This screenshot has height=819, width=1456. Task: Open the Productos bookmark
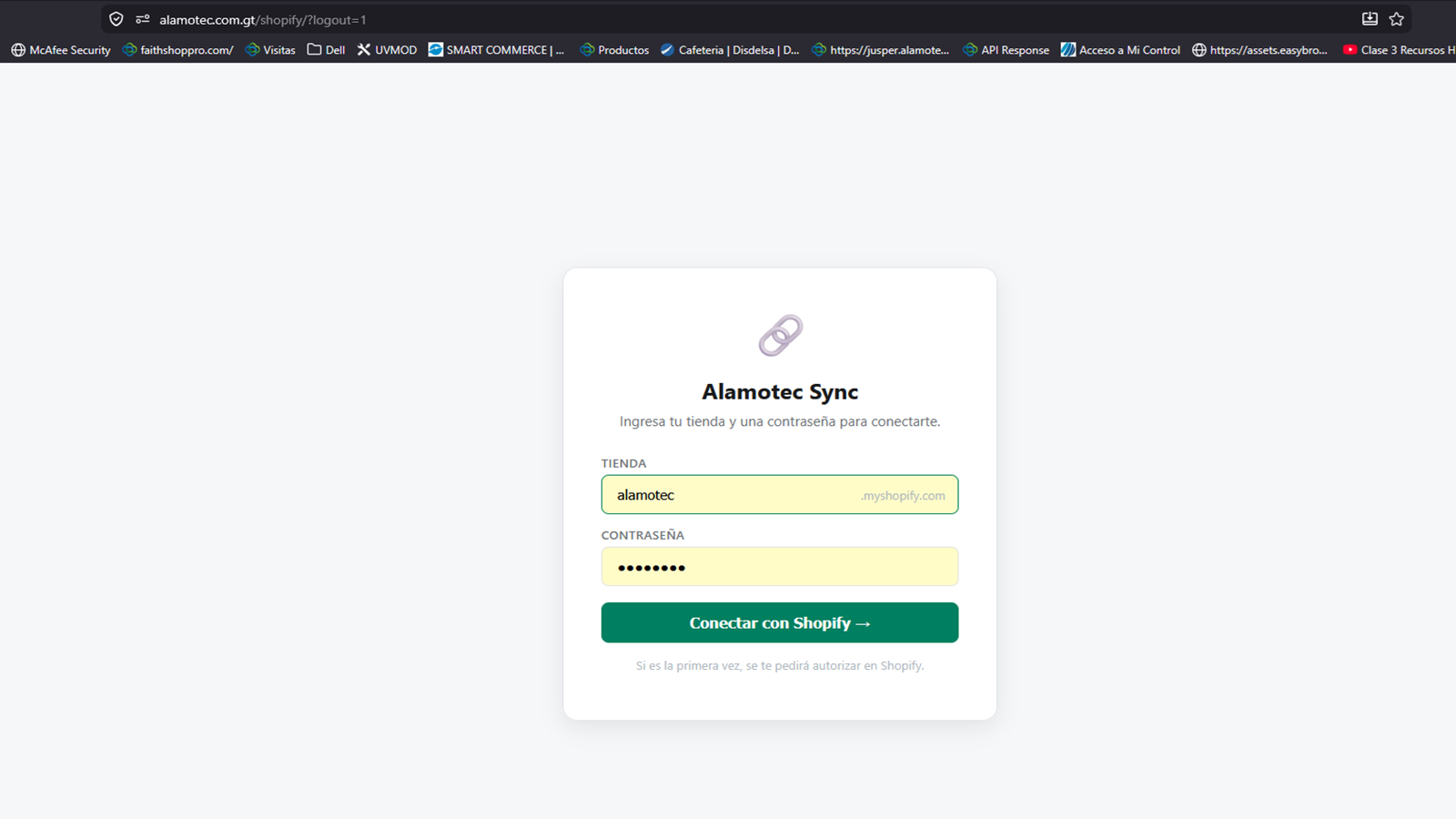614,50
